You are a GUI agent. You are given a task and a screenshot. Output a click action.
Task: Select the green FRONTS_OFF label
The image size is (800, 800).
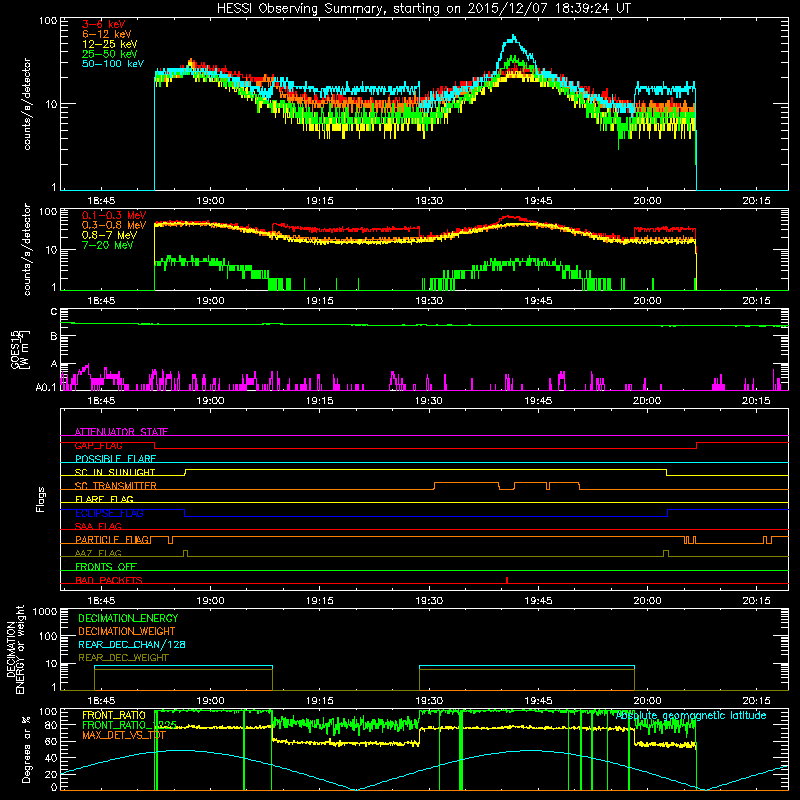pos(106,566)
